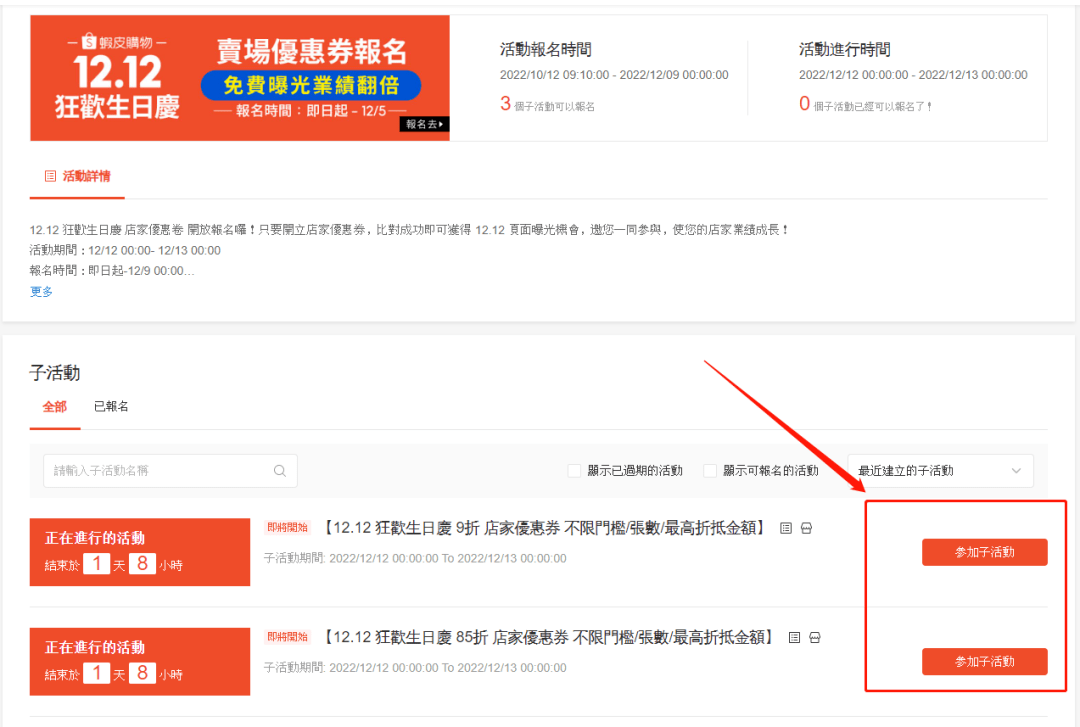Screen dimensions: 1080x727
Task: Click the 報名時間：即日起-12/9 description line
Action: (x=112, y=271)
